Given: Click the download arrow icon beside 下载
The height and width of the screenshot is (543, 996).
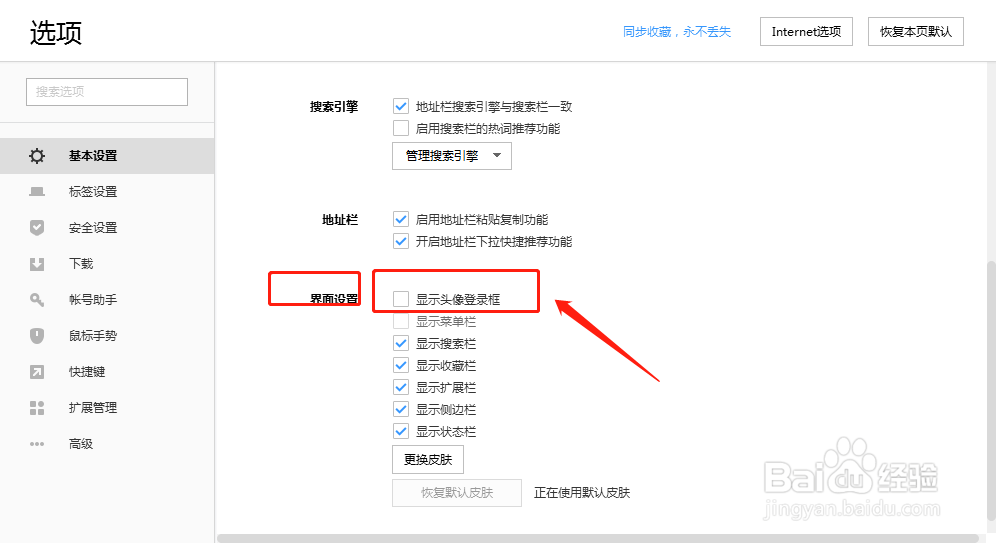Looking at the screenshot, I should point(37,264).
